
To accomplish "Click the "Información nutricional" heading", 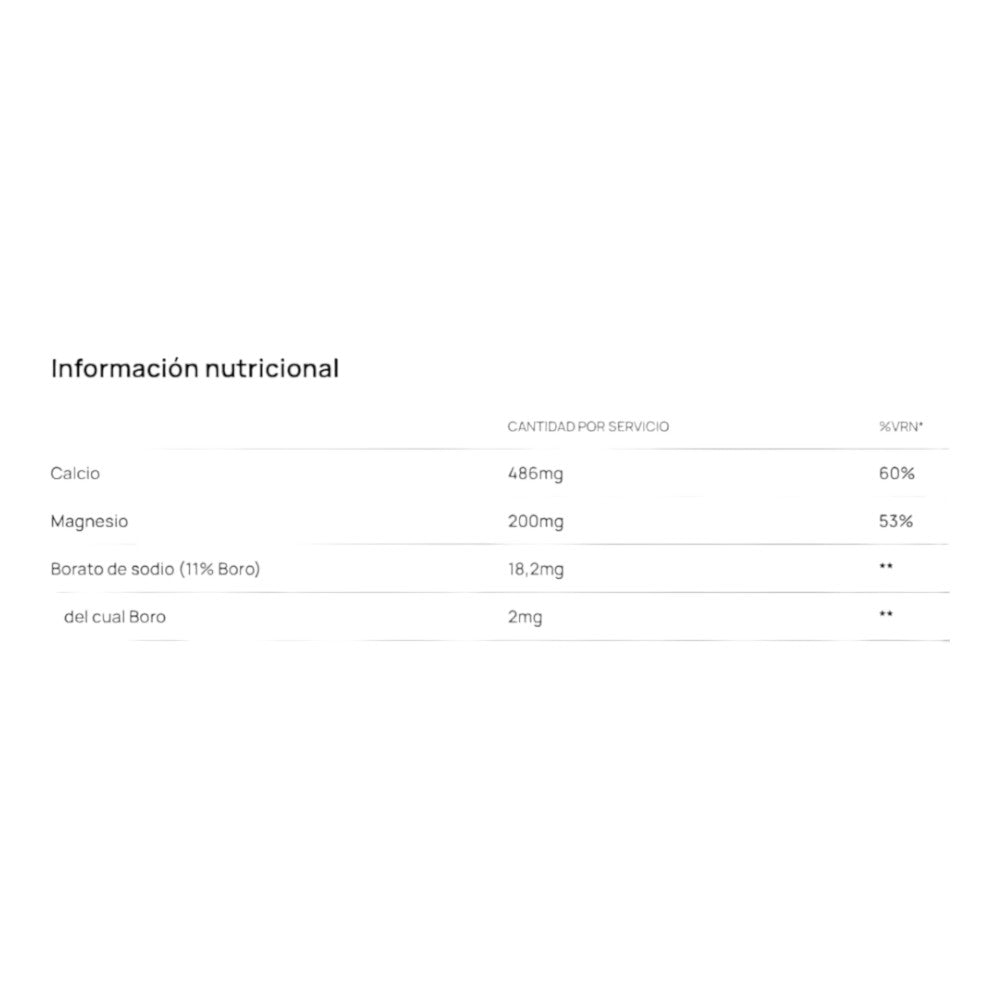I will 195,369.
